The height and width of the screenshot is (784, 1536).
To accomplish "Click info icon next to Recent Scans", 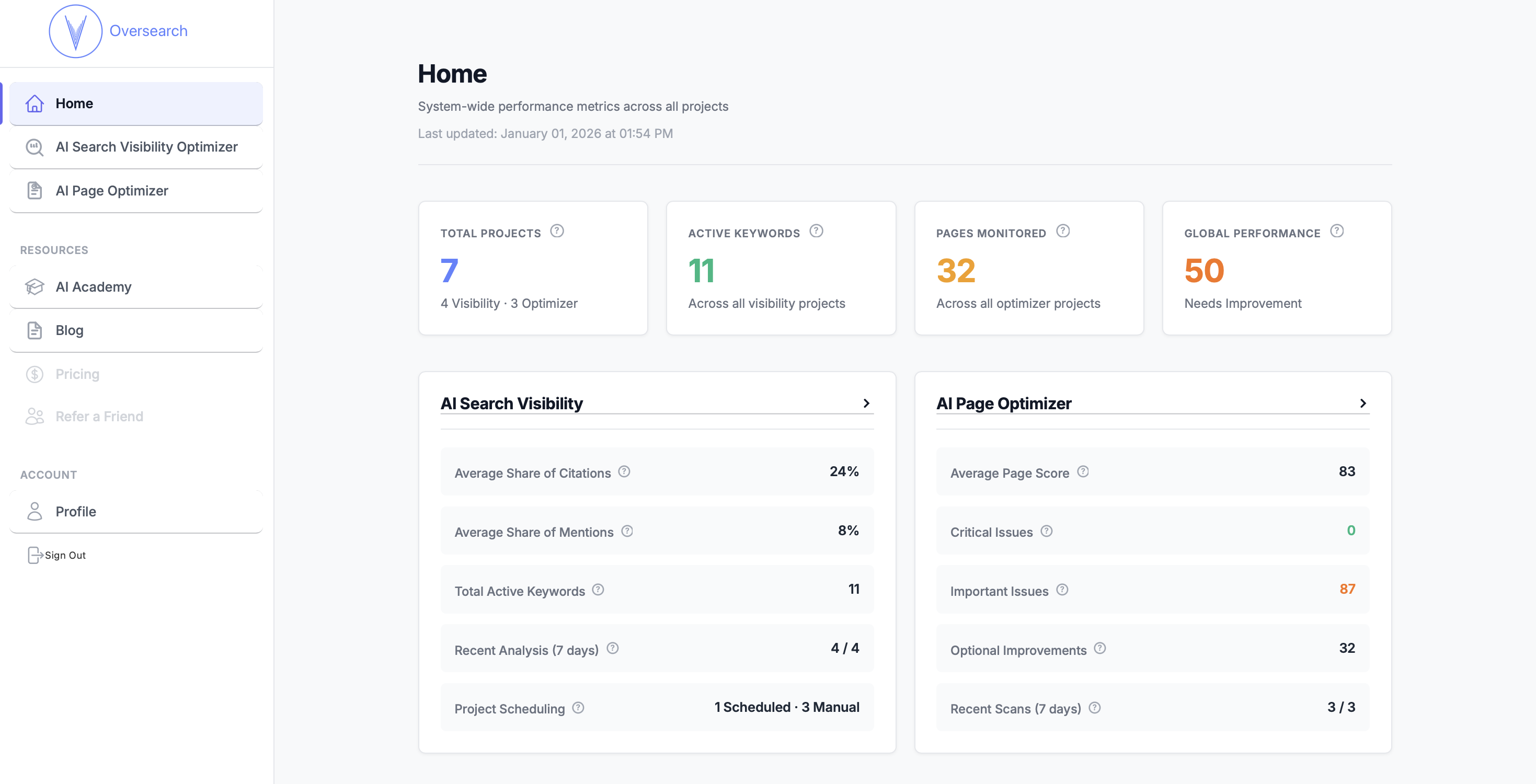I will [x=1094, y=708].
